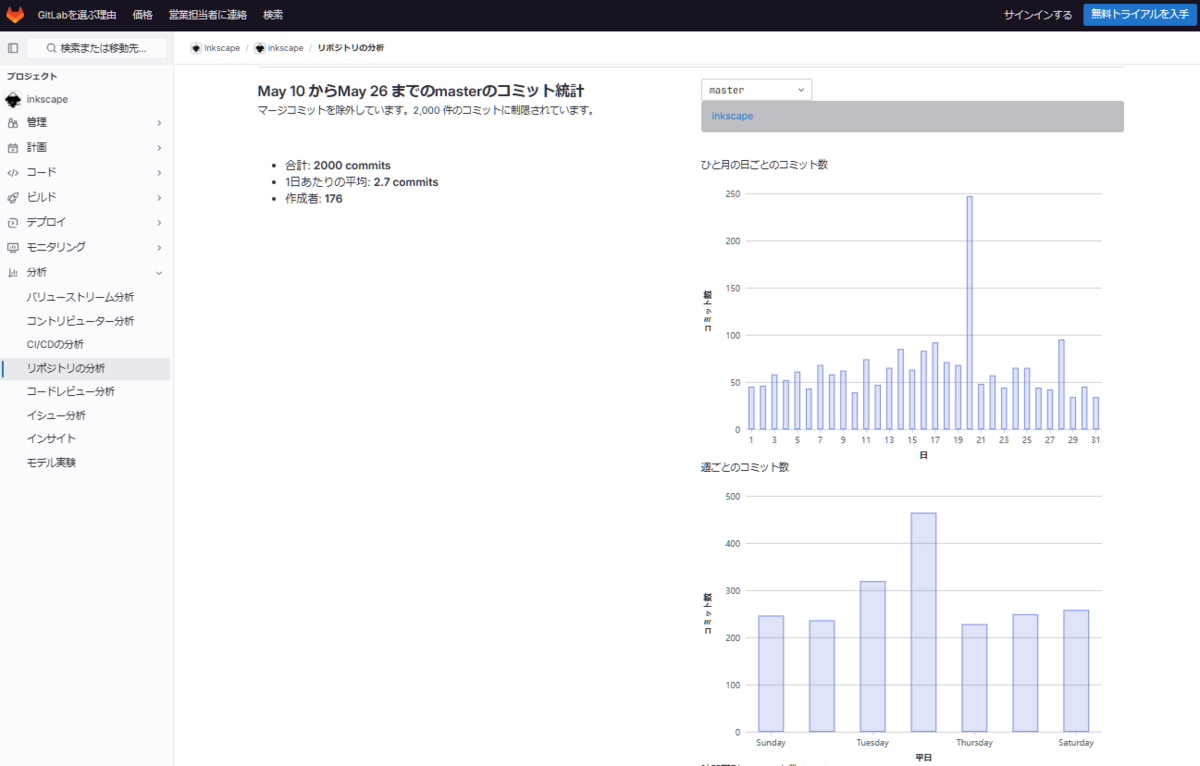The height and width of the screenshot is (766, 1200).
Task: Click the 分析 chart icon
Action: click(x=13, y=272)
